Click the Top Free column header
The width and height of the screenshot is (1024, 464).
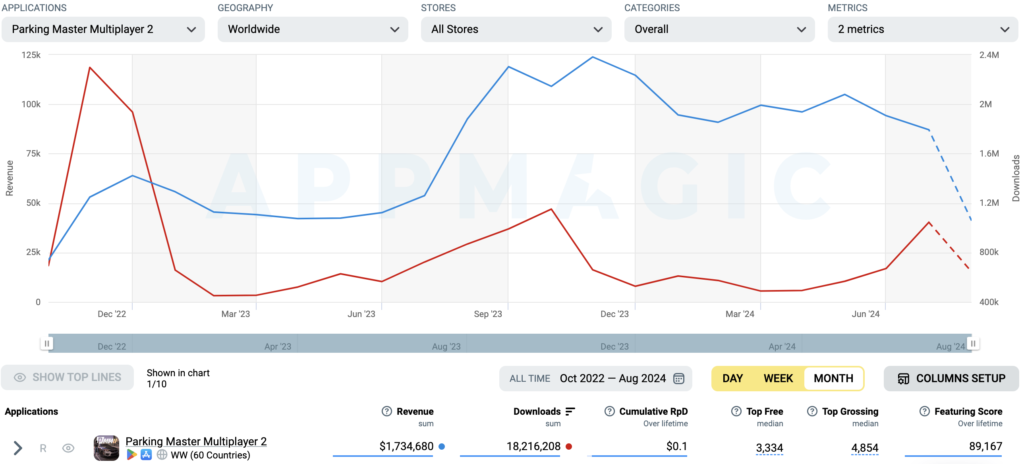(764, 412)
